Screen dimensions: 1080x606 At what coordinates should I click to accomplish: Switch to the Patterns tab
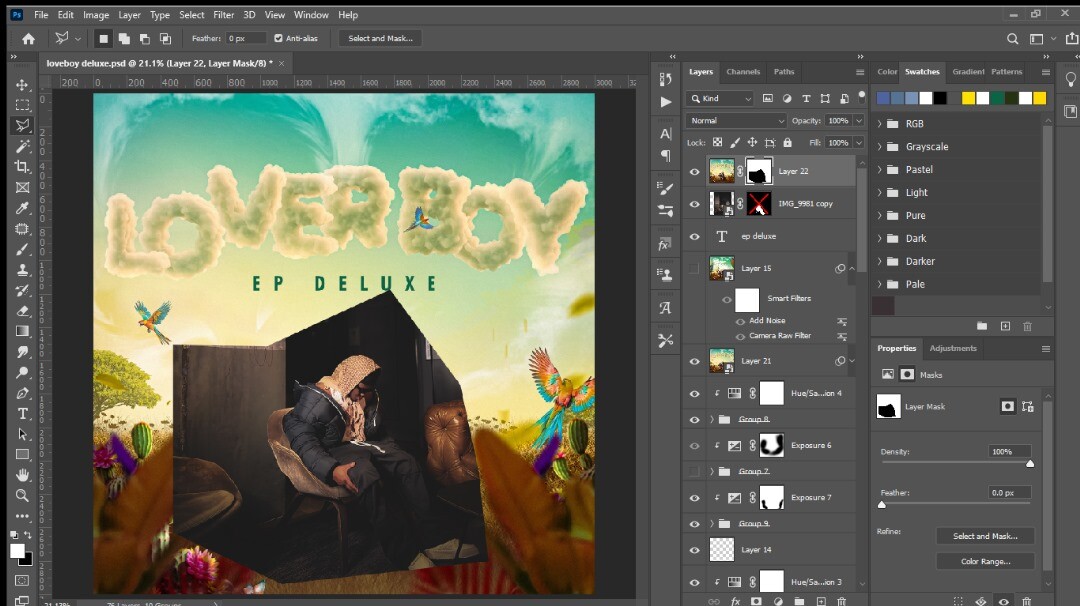click(x=1007, y=72)
